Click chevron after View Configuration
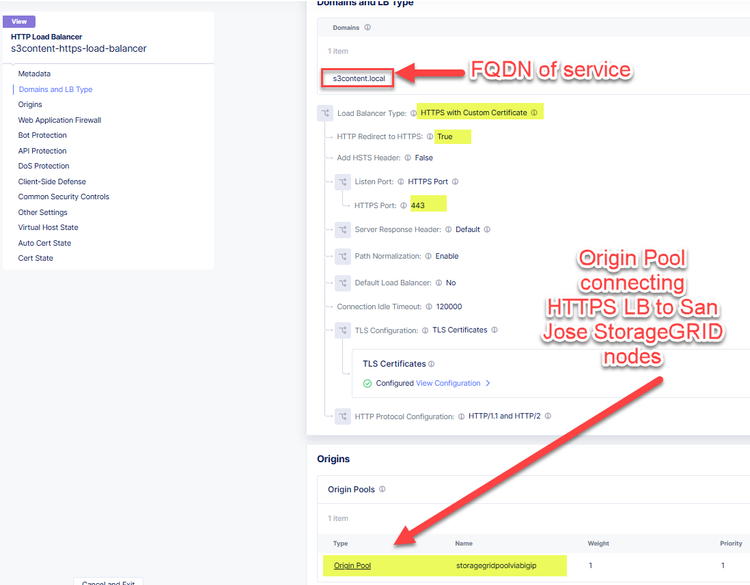 coord(488,383)
